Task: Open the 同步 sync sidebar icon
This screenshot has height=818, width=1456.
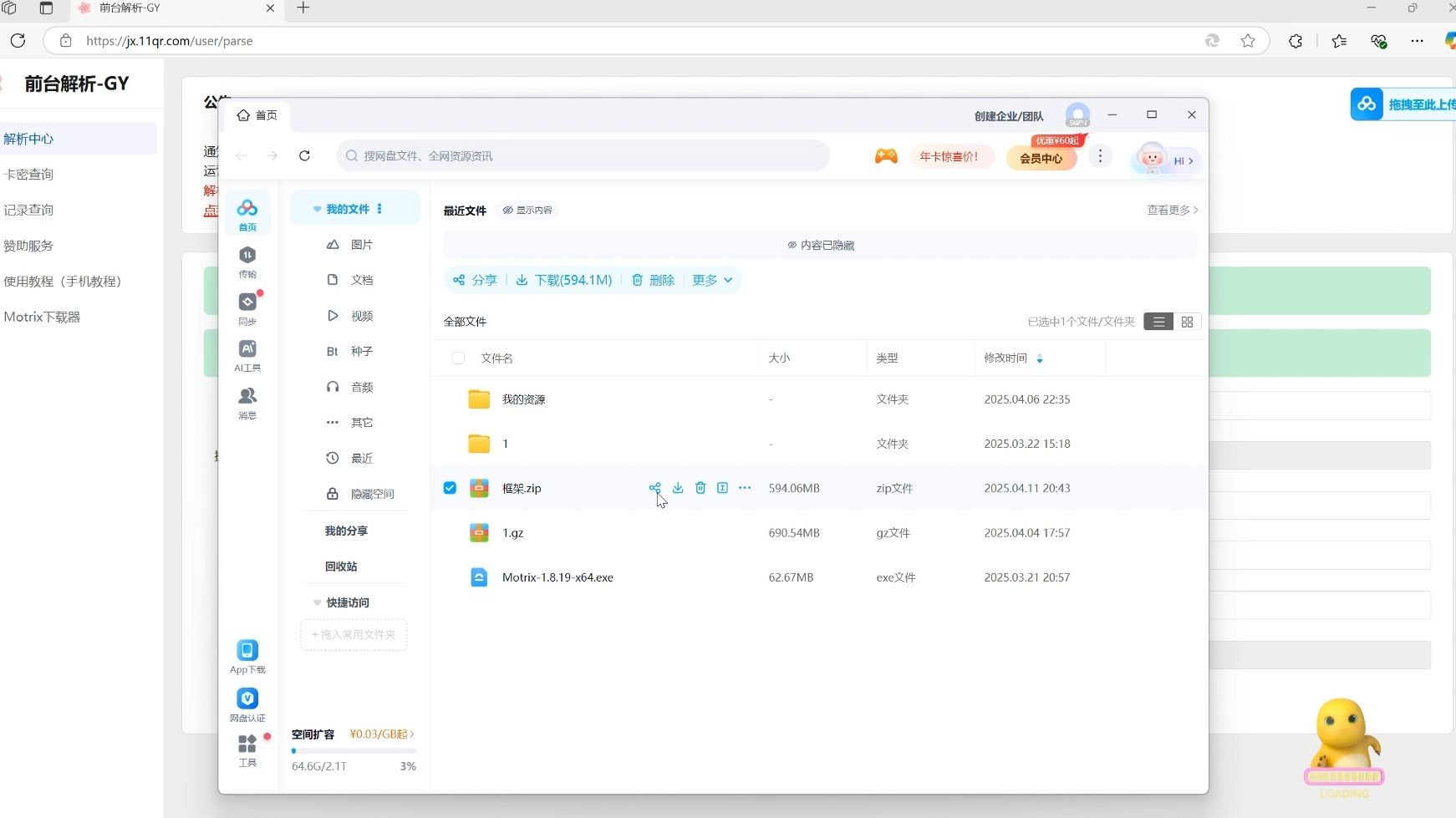Action: click(247, 308)
